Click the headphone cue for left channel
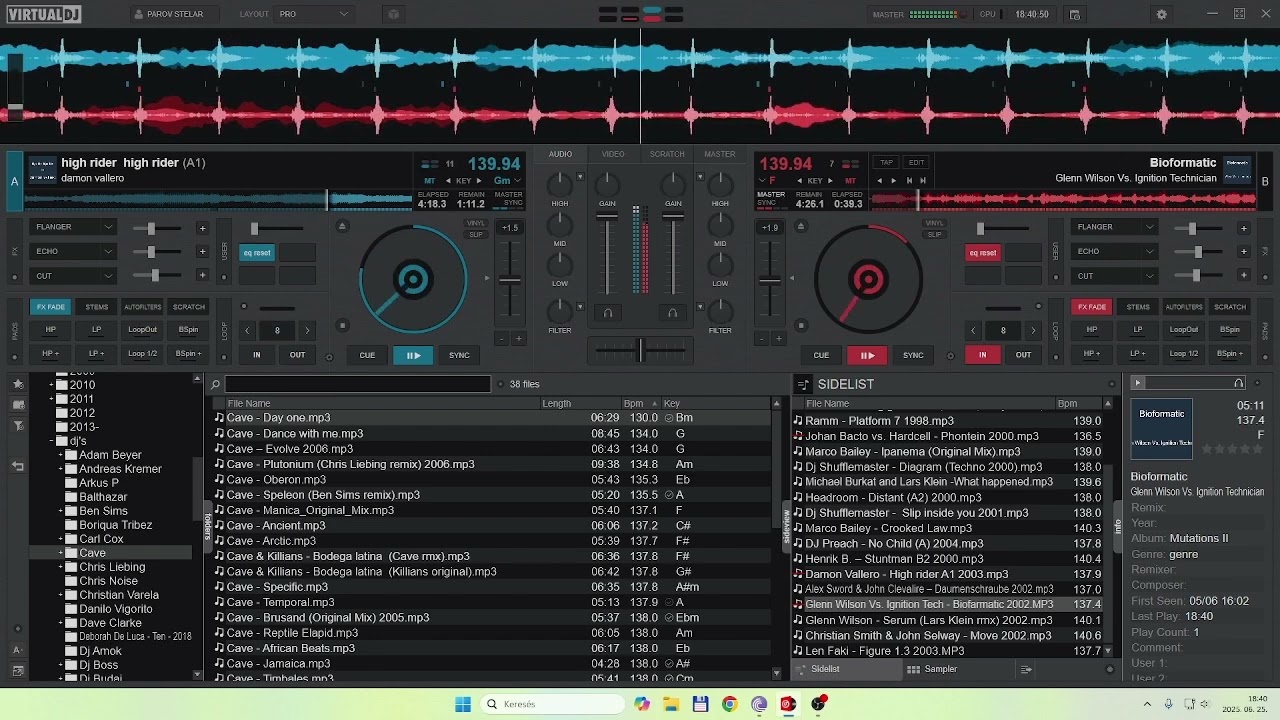1280x720 pixels. pyautogui.click(x=607, y=313)
